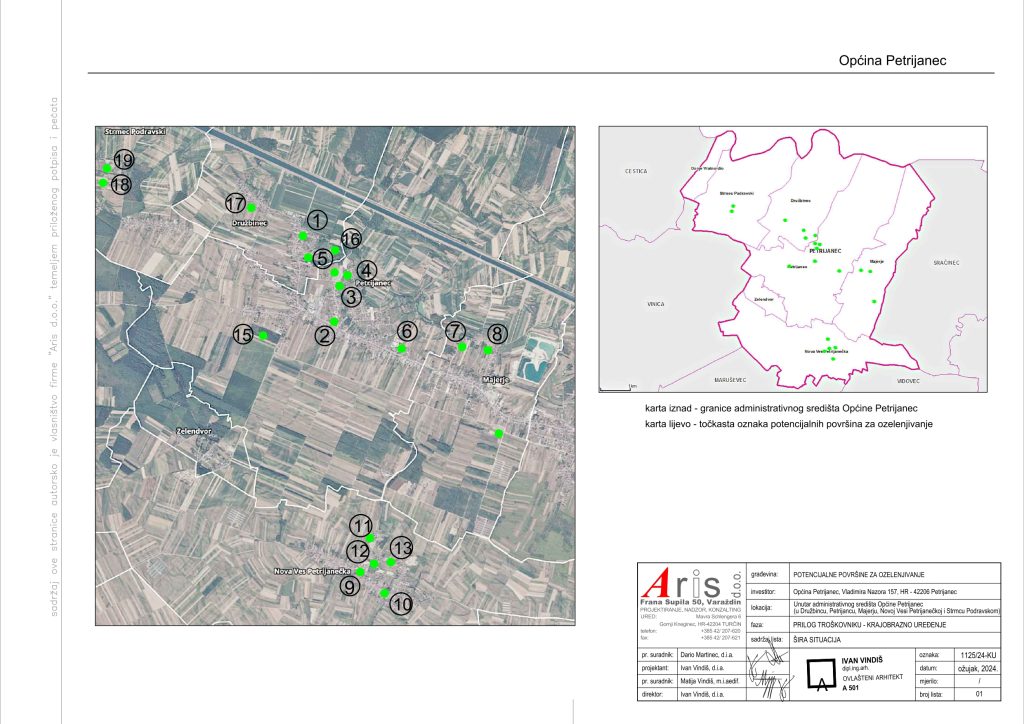Click circled marker number 13
The width and height of the screenshot is (1024, 724).
click(x=401, y=548)
